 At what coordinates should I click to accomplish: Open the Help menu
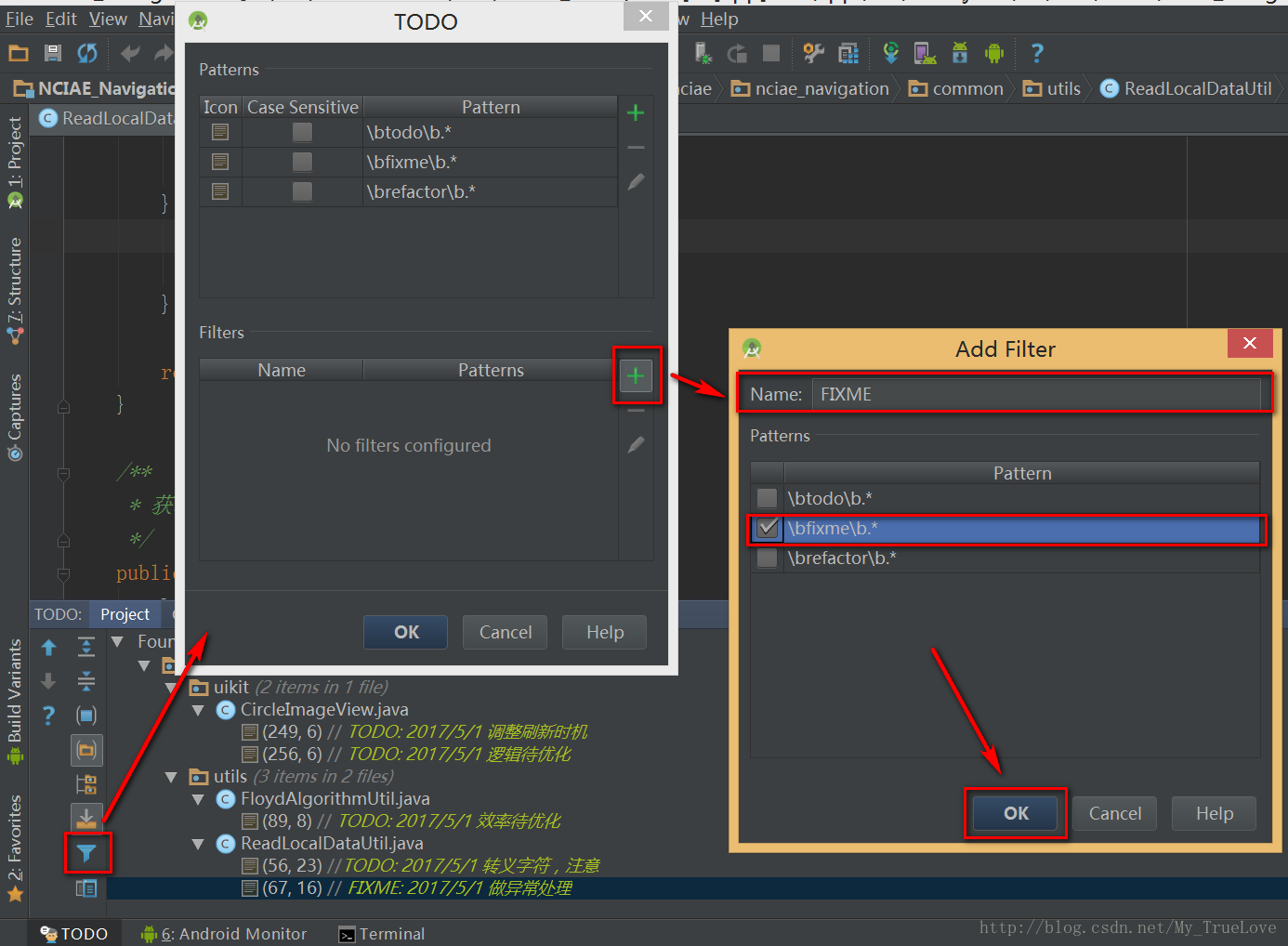pyautogui.click(x=719, y=19)
